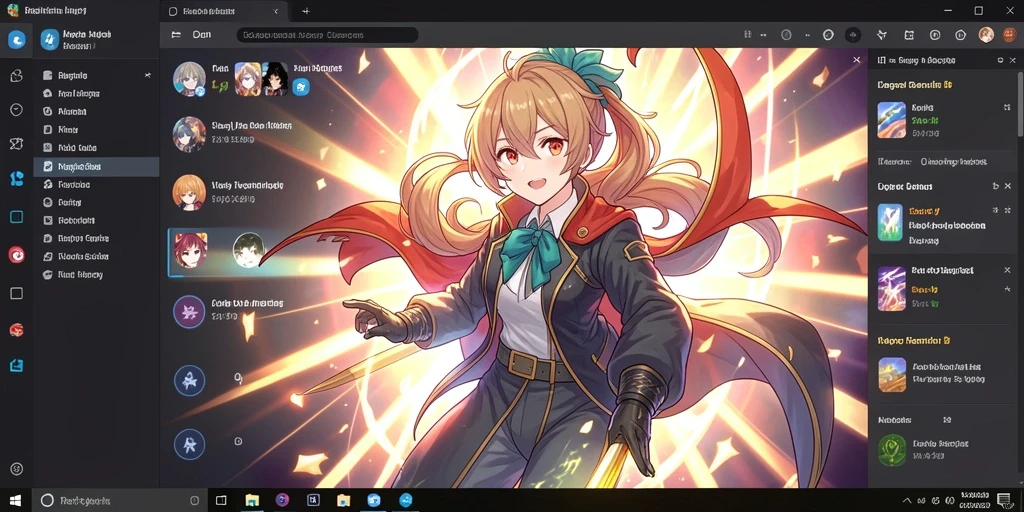Toggle the hamburger menu icon beside the search field
1024x512 pixels.
click(176, 35)
